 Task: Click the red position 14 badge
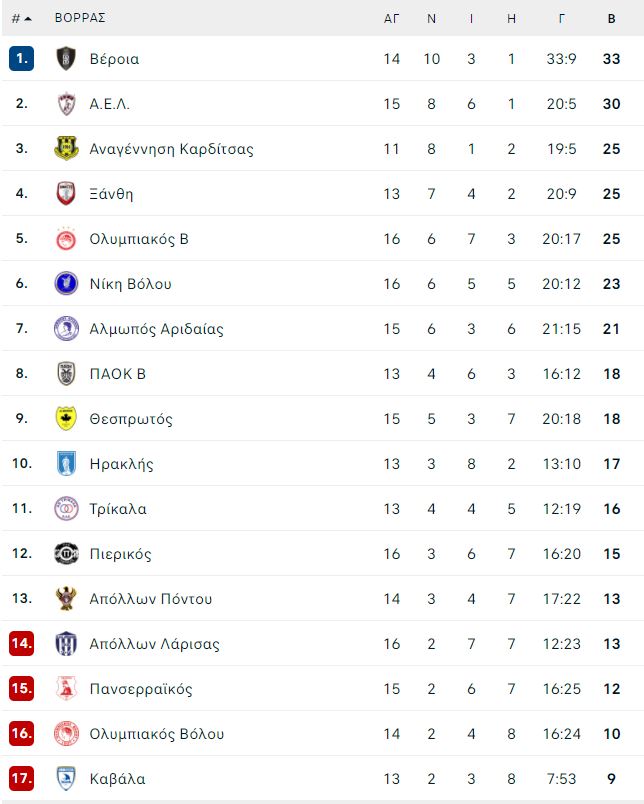click(22, 644)
